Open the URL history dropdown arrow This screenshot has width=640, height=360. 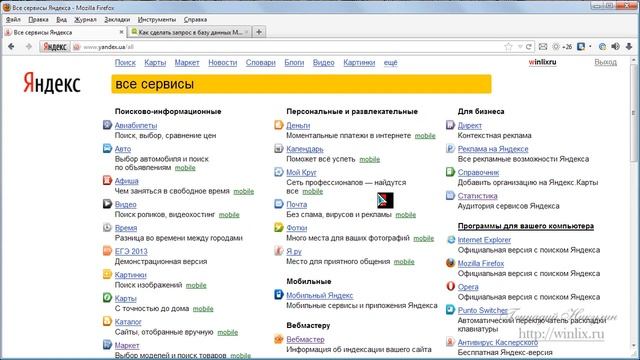[x=520, y=47]
